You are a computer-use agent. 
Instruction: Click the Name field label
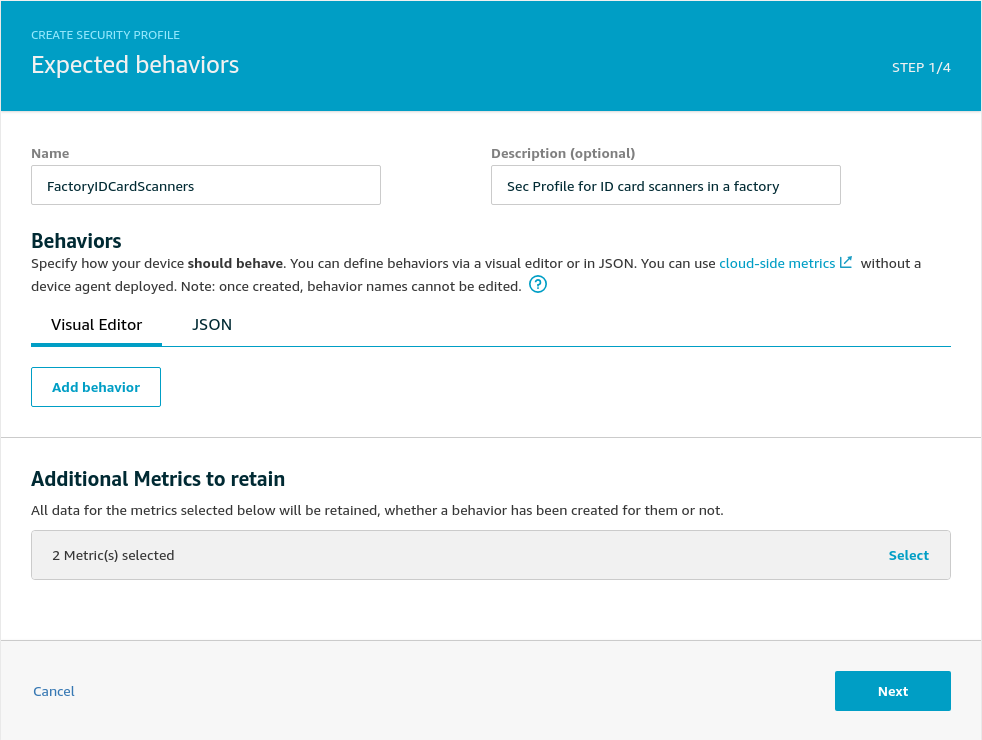[x=50, y=154]
